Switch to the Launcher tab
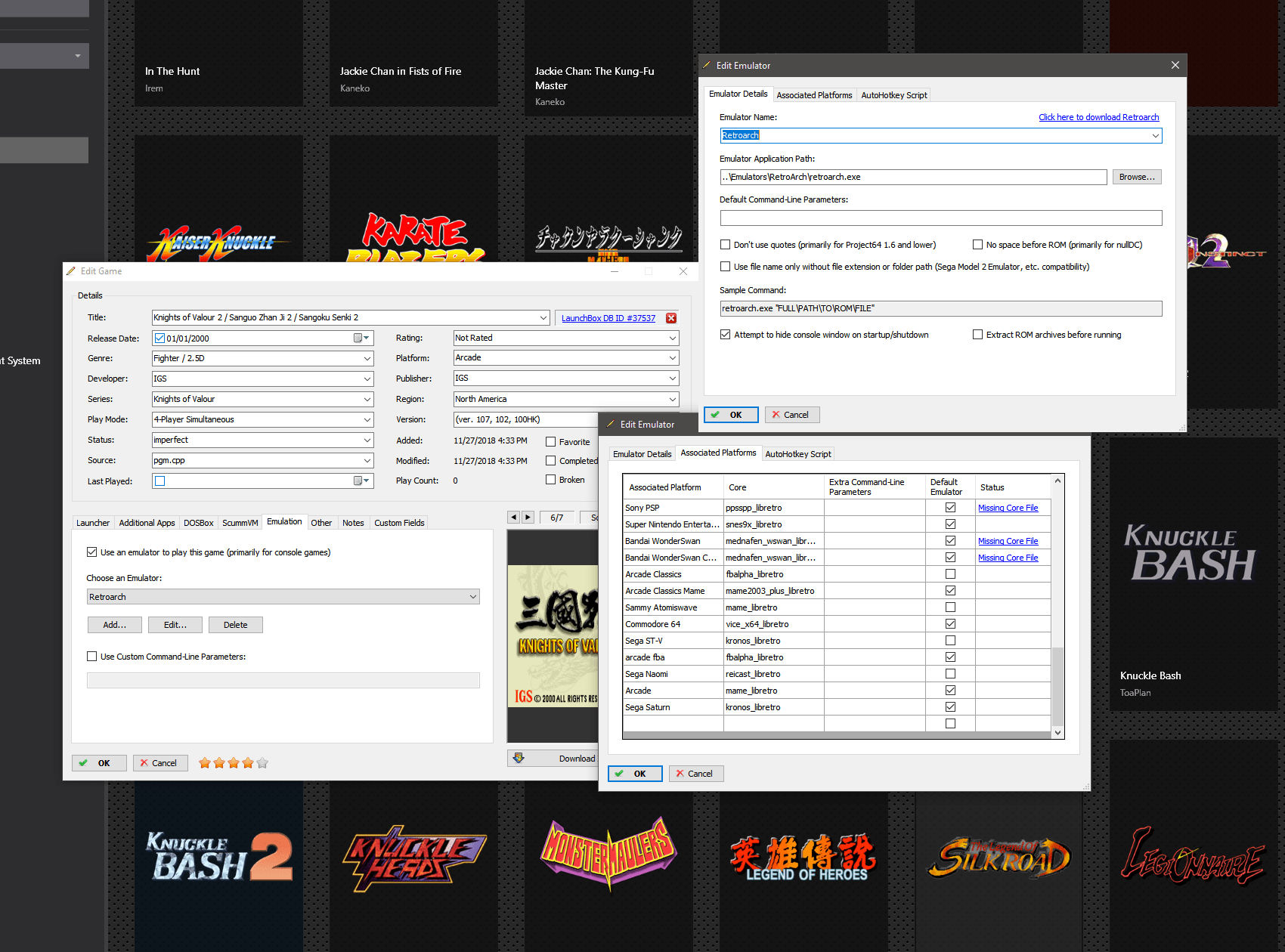The image size is (1285, 952). click(x=93, y=523)
